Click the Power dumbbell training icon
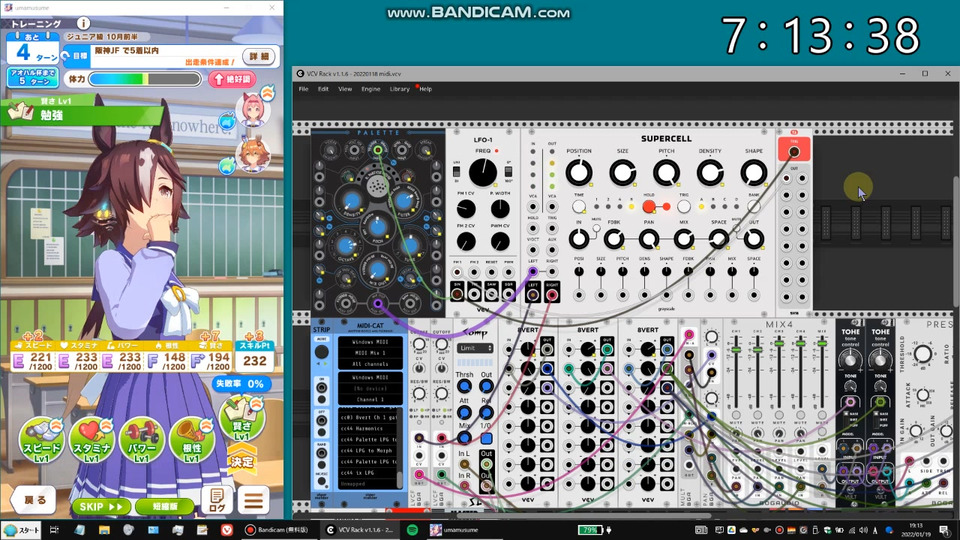Viewport: 960px width, 540px height. coord(141,440)
